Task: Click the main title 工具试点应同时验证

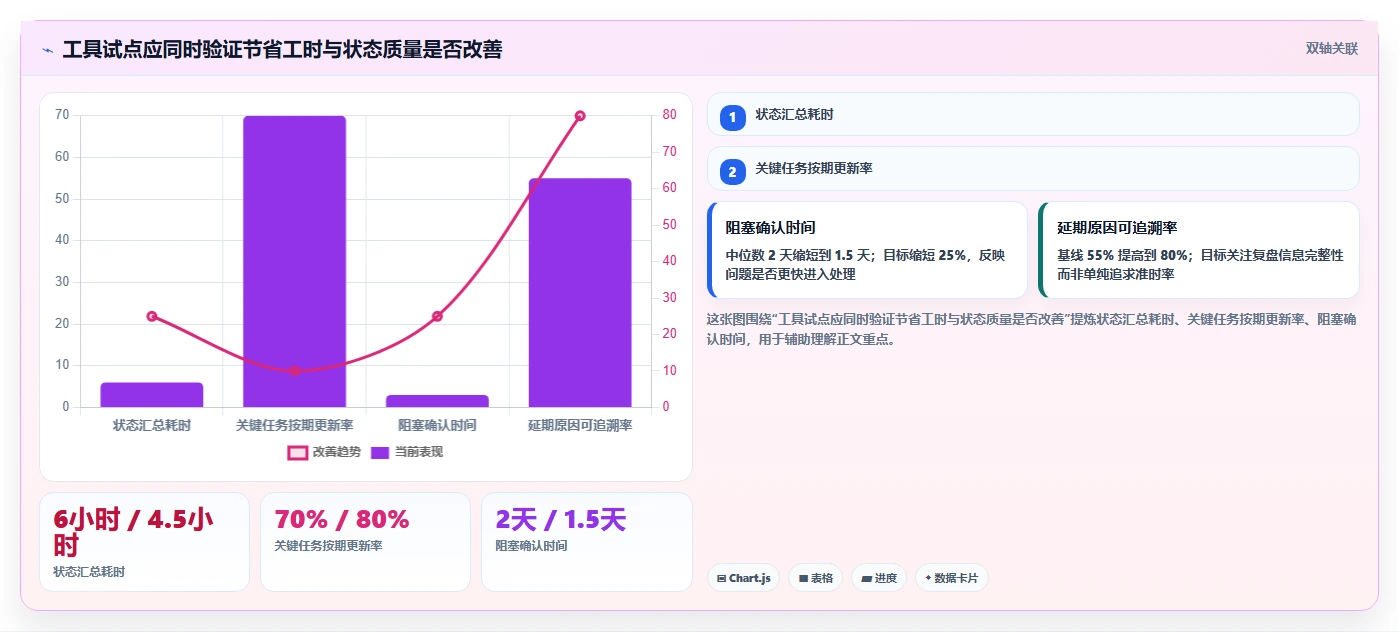Action: pos(283,49)
